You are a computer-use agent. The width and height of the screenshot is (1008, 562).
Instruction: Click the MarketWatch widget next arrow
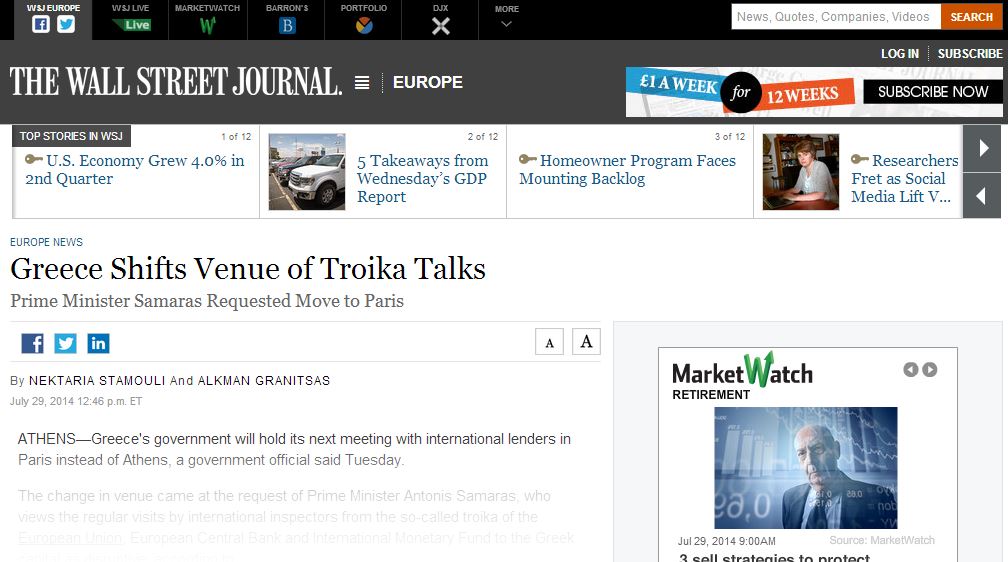pos(930,370)
